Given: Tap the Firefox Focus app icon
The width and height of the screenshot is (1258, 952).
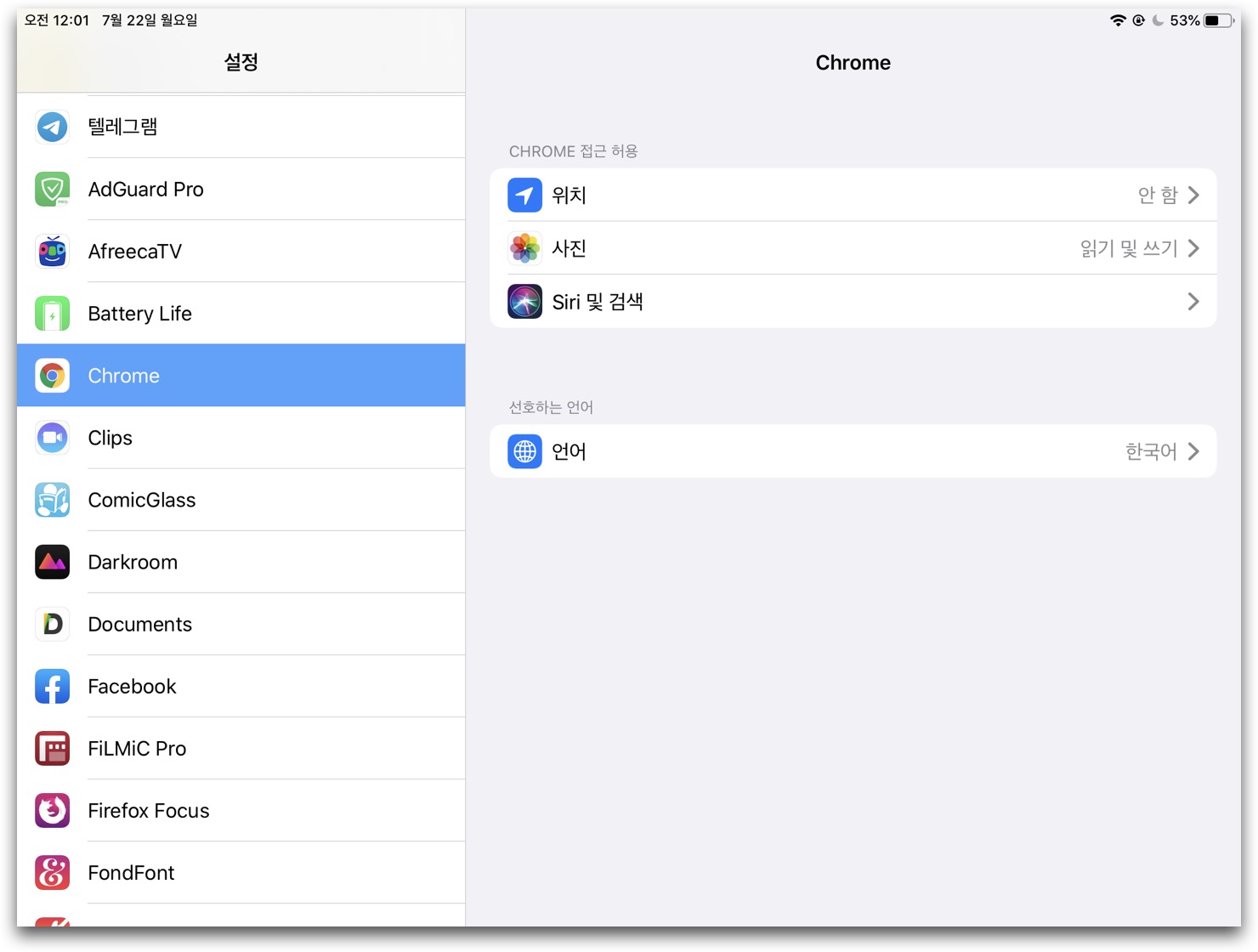Looking at the screenshot, I should pos(52,810).
